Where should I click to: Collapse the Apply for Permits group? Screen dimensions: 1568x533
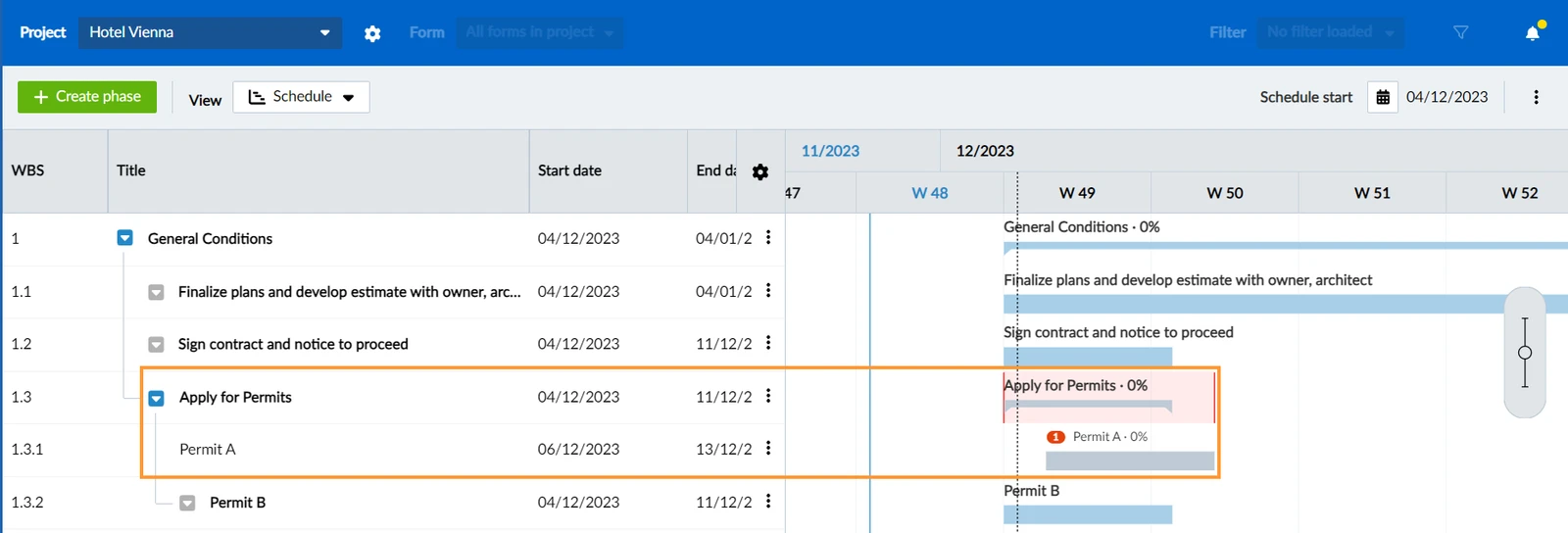point(156,398)
